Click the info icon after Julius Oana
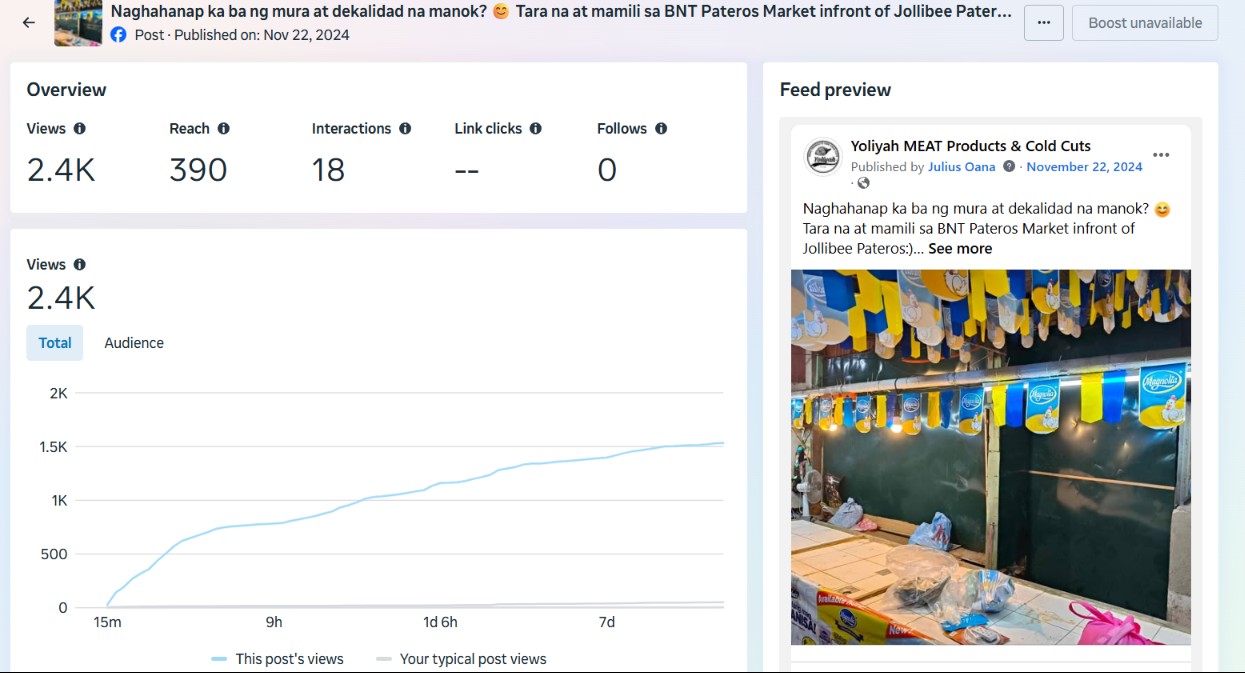The width and height of the screenshot is (1245, 673). 1009,167
